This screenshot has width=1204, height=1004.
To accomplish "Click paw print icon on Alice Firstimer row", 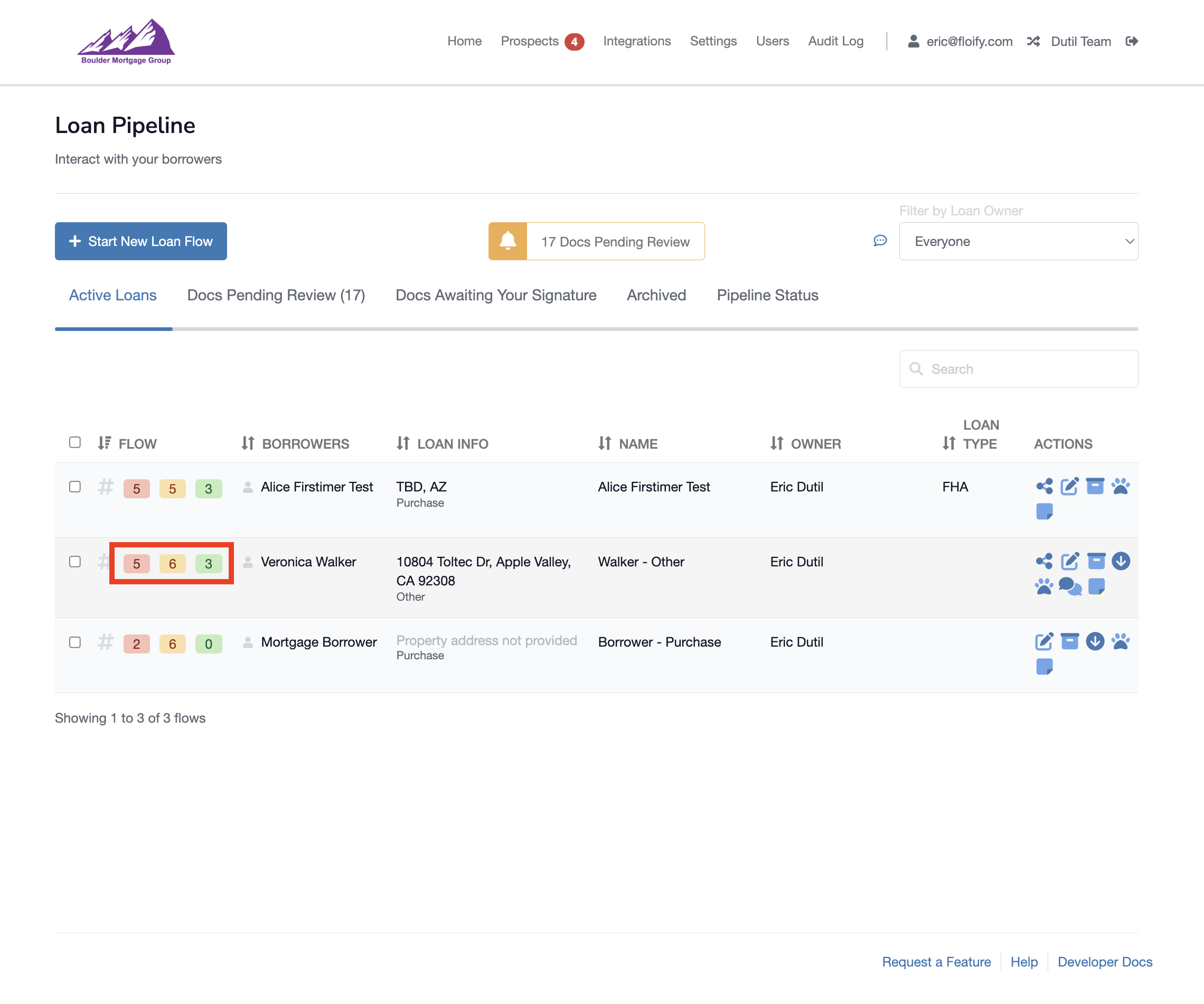I will 1120,487.
